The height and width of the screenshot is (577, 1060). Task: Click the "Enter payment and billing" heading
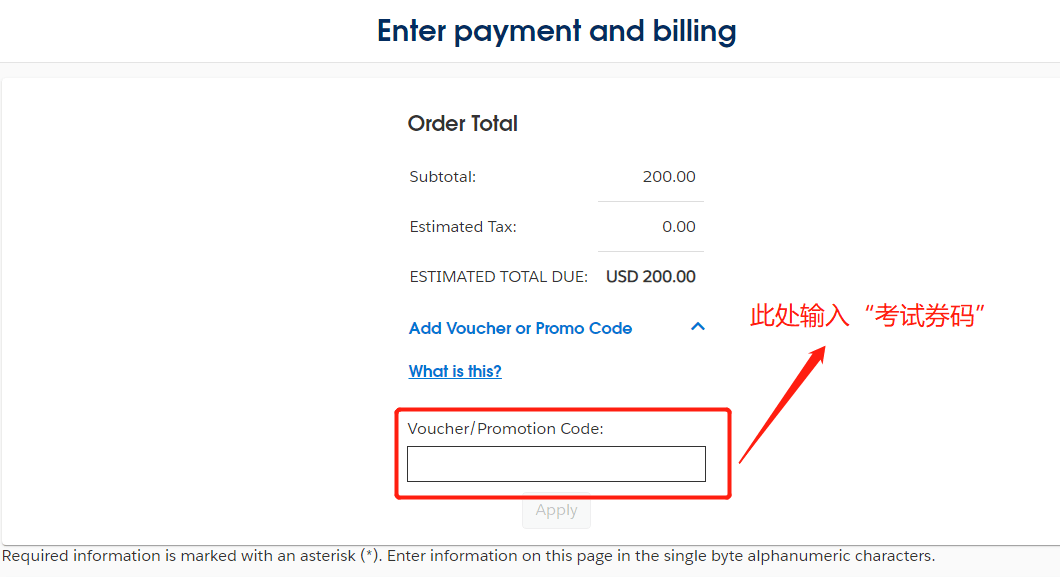click(557, 31)
